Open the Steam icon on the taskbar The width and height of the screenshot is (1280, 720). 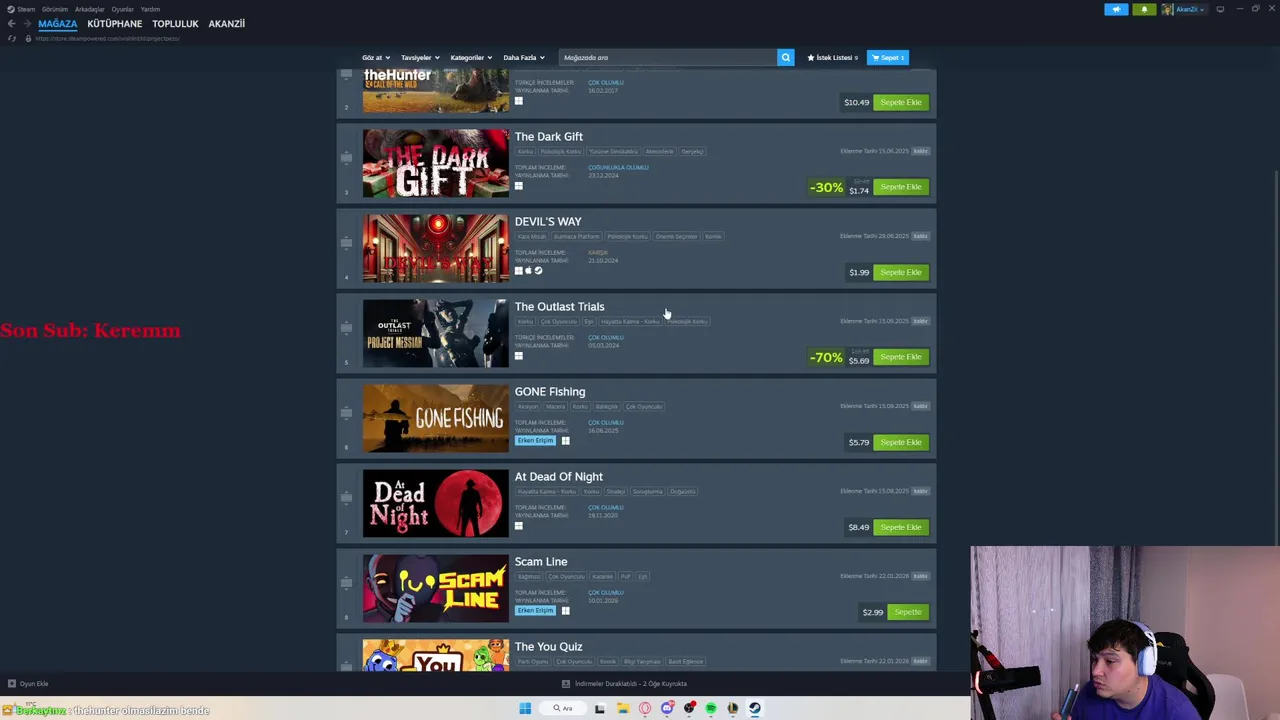755,708
